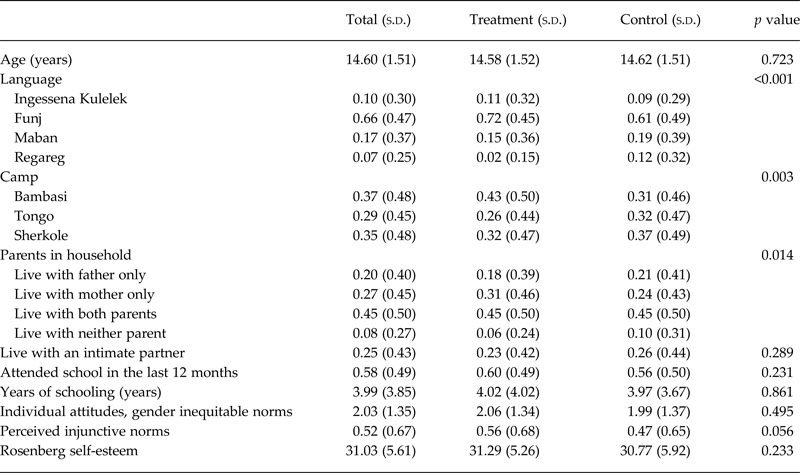Click the 'Language' category row label

coord(32,78)
